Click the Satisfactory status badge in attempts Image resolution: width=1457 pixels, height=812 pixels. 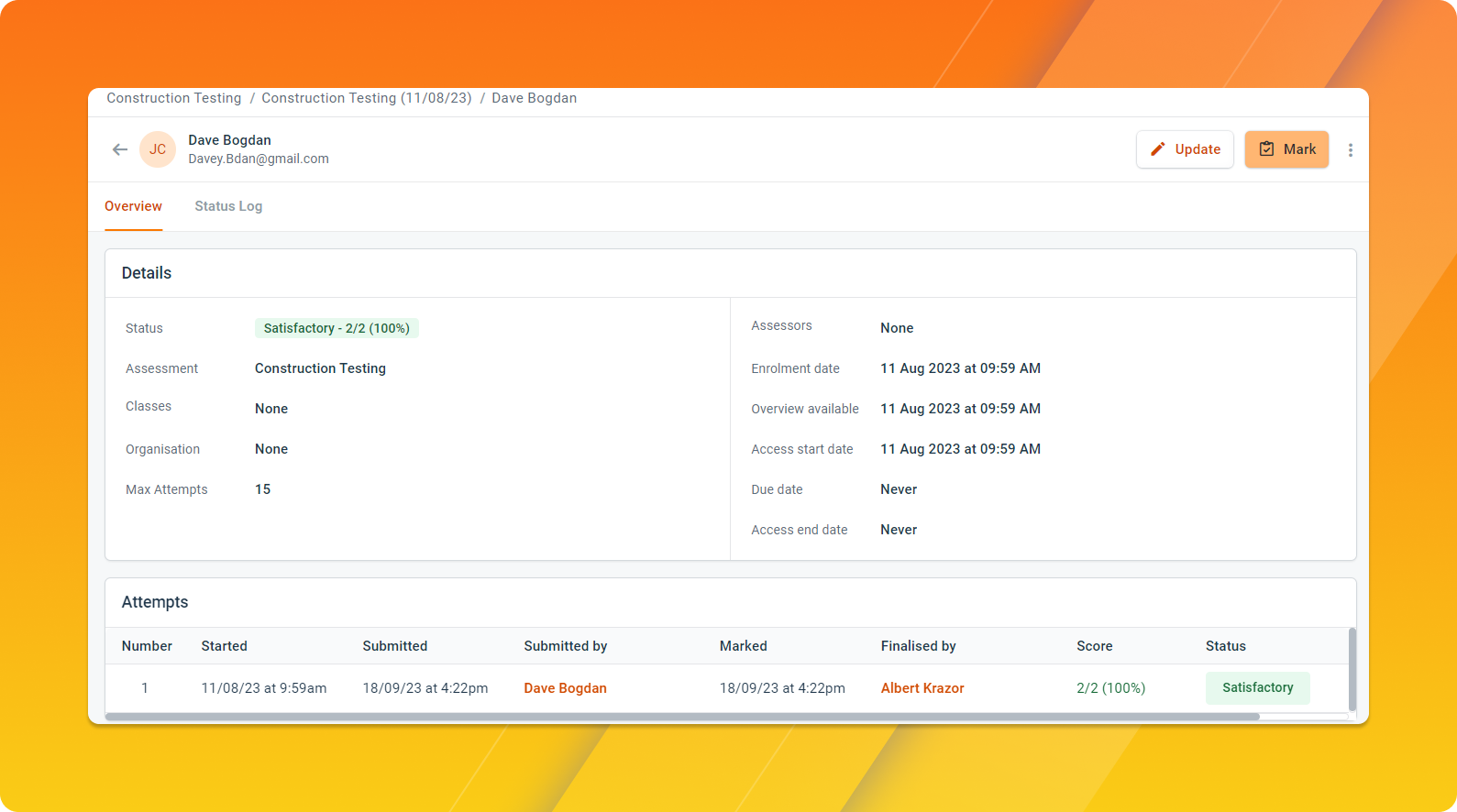point(1258,687)
